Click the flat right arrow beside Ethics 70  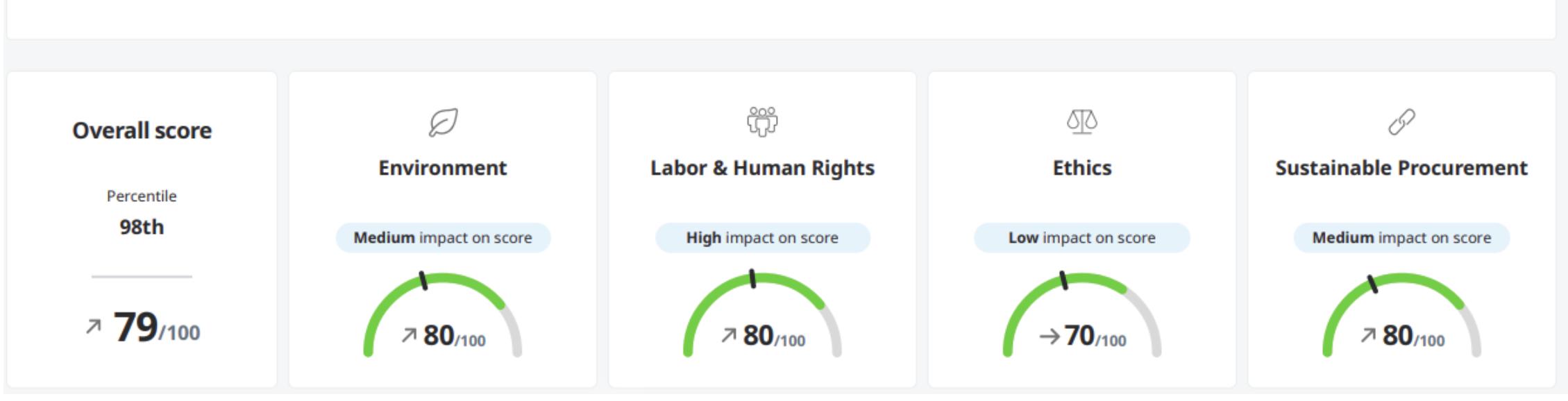pyautogui.click(x=1049, y=336)
